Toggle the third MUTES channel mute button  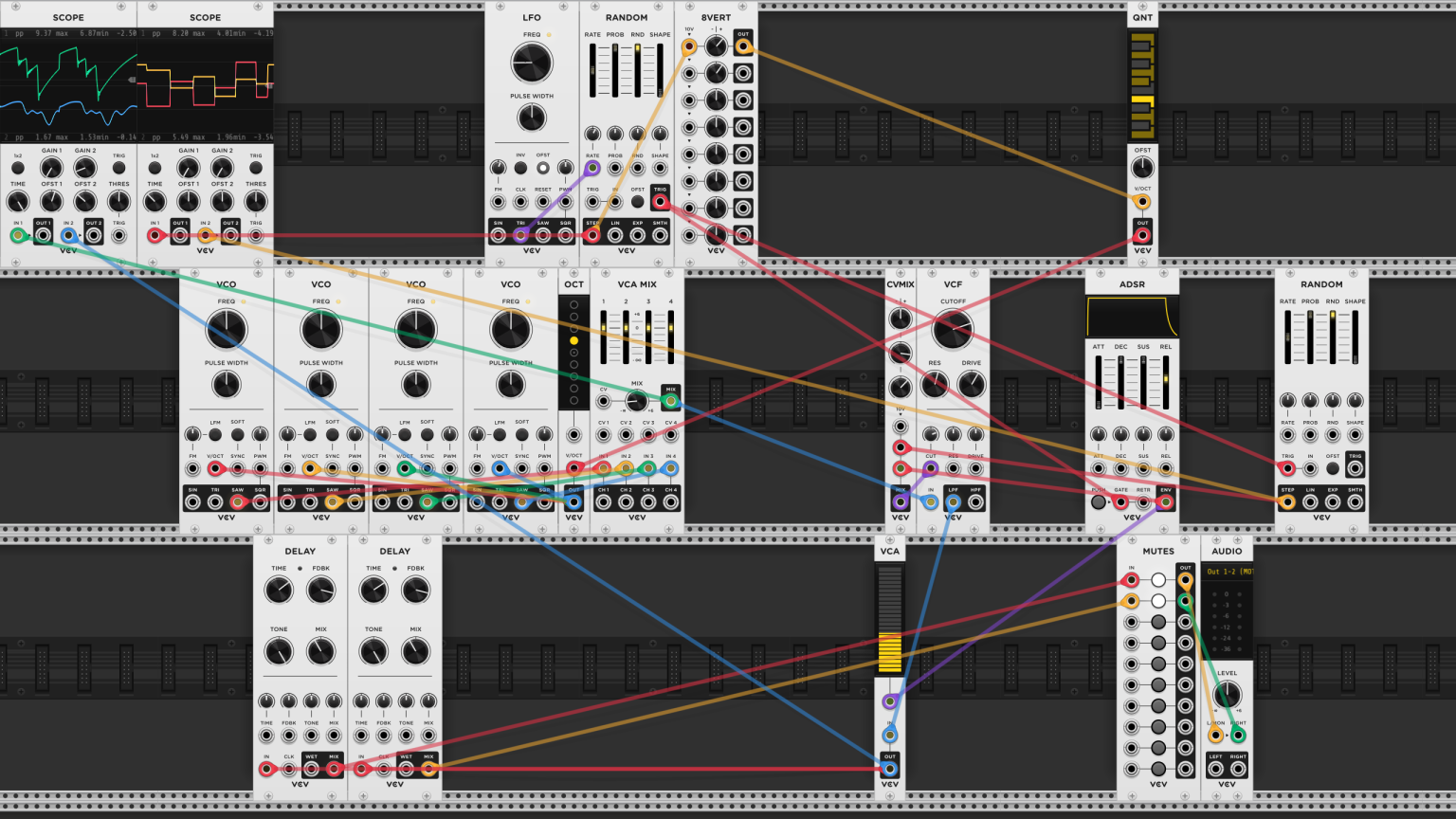click(x=1158, y=622)
